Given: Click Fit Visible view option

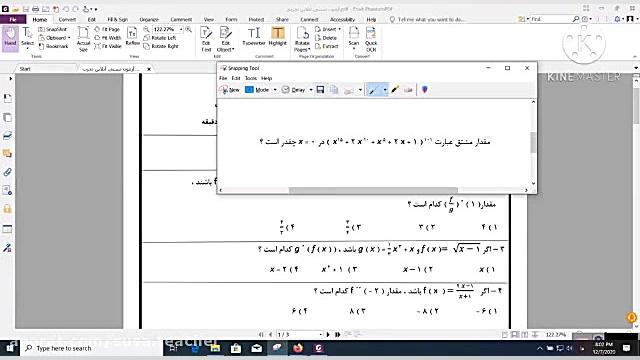Looking at the screenshot, I should [x=108, y=47].
